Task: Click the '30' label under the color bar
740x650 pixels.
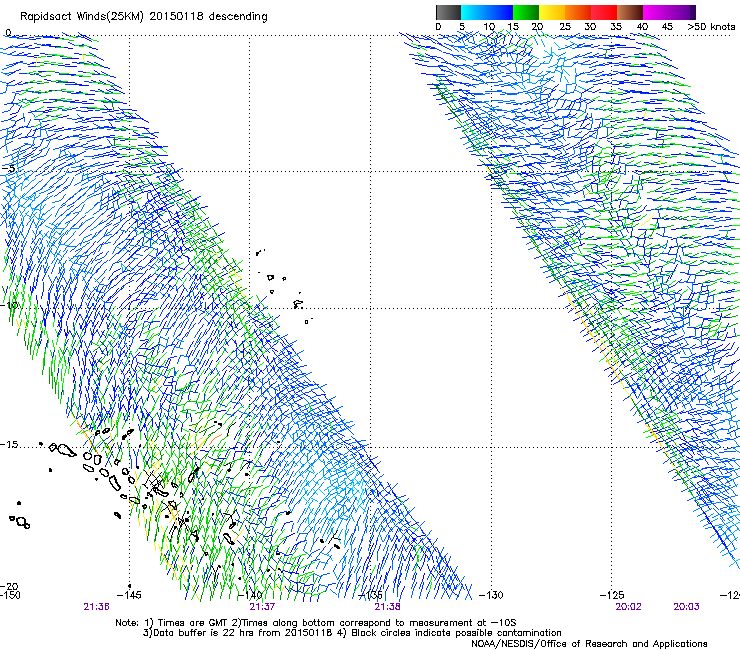Action: [590, 27]
